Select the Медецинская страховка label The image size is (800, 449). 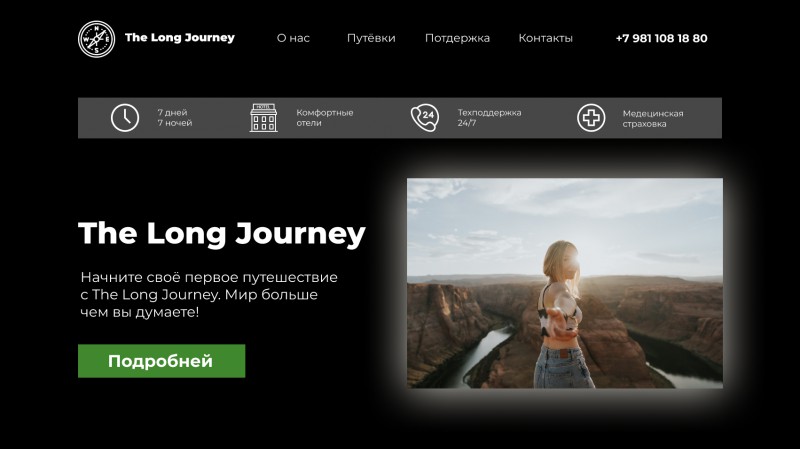click(x=653, y=119)
